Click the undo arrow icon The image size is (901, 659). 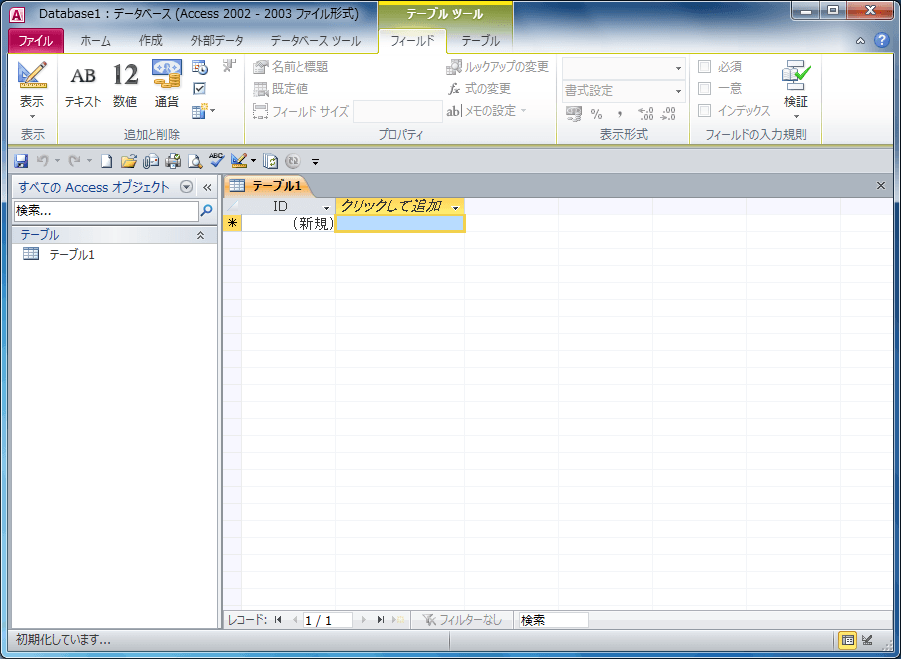click(x=43, y=161)
